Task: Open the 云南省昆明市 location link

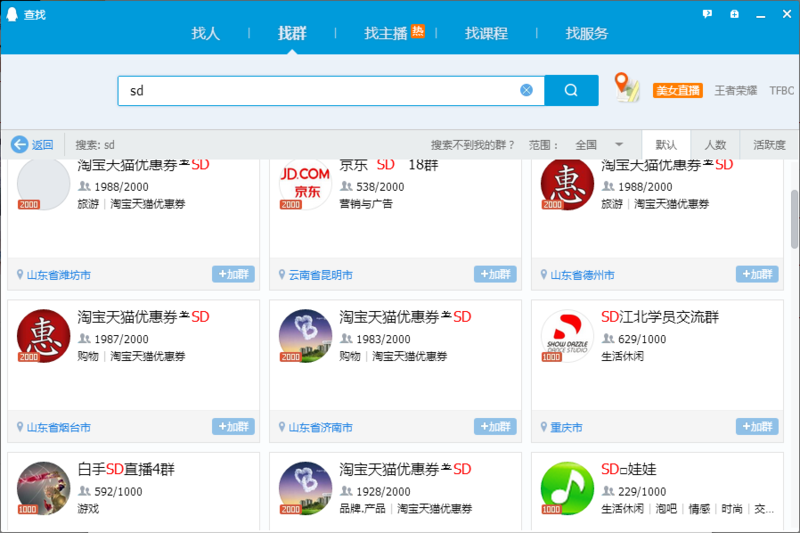Action: click(x=320, y=275)
